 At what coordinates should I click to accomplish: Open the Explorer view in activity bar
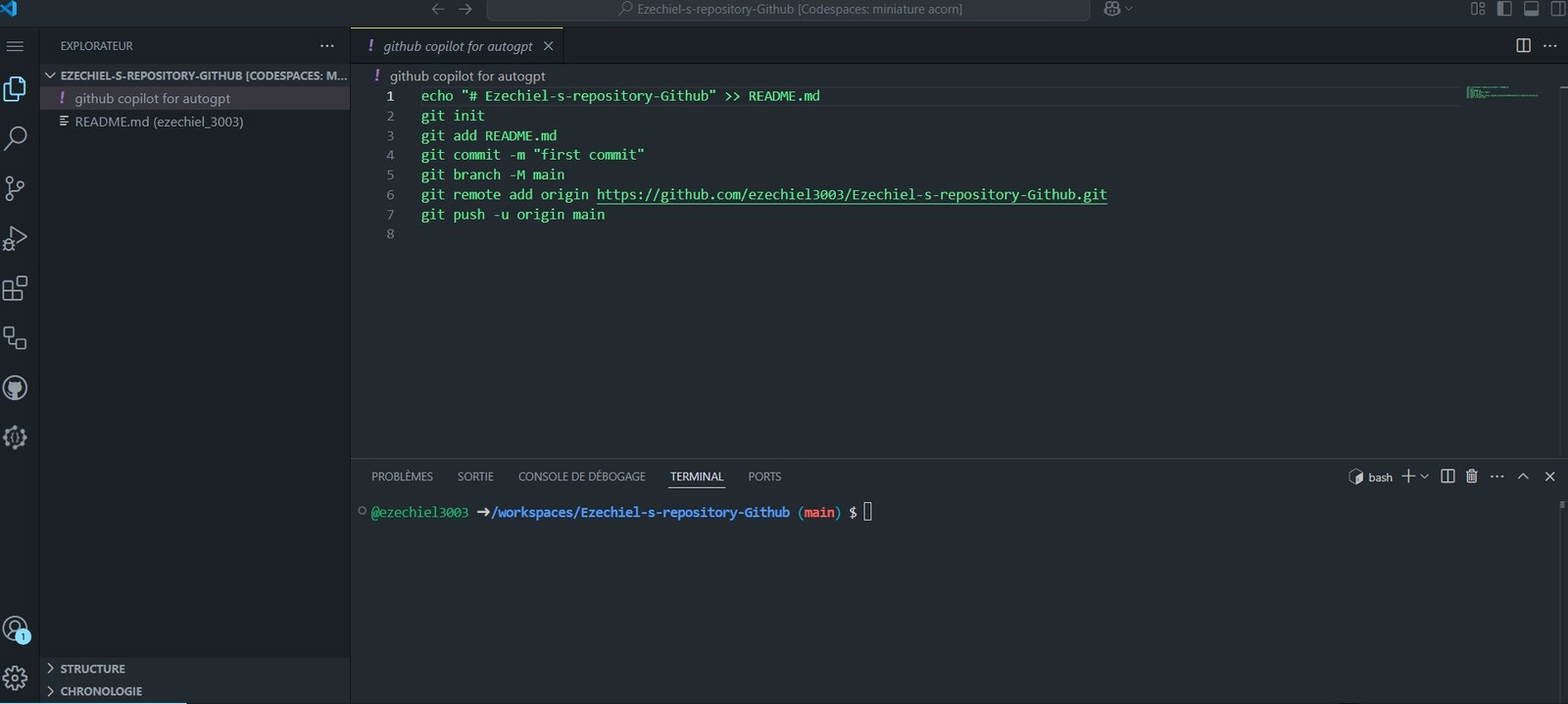(15, 89)
